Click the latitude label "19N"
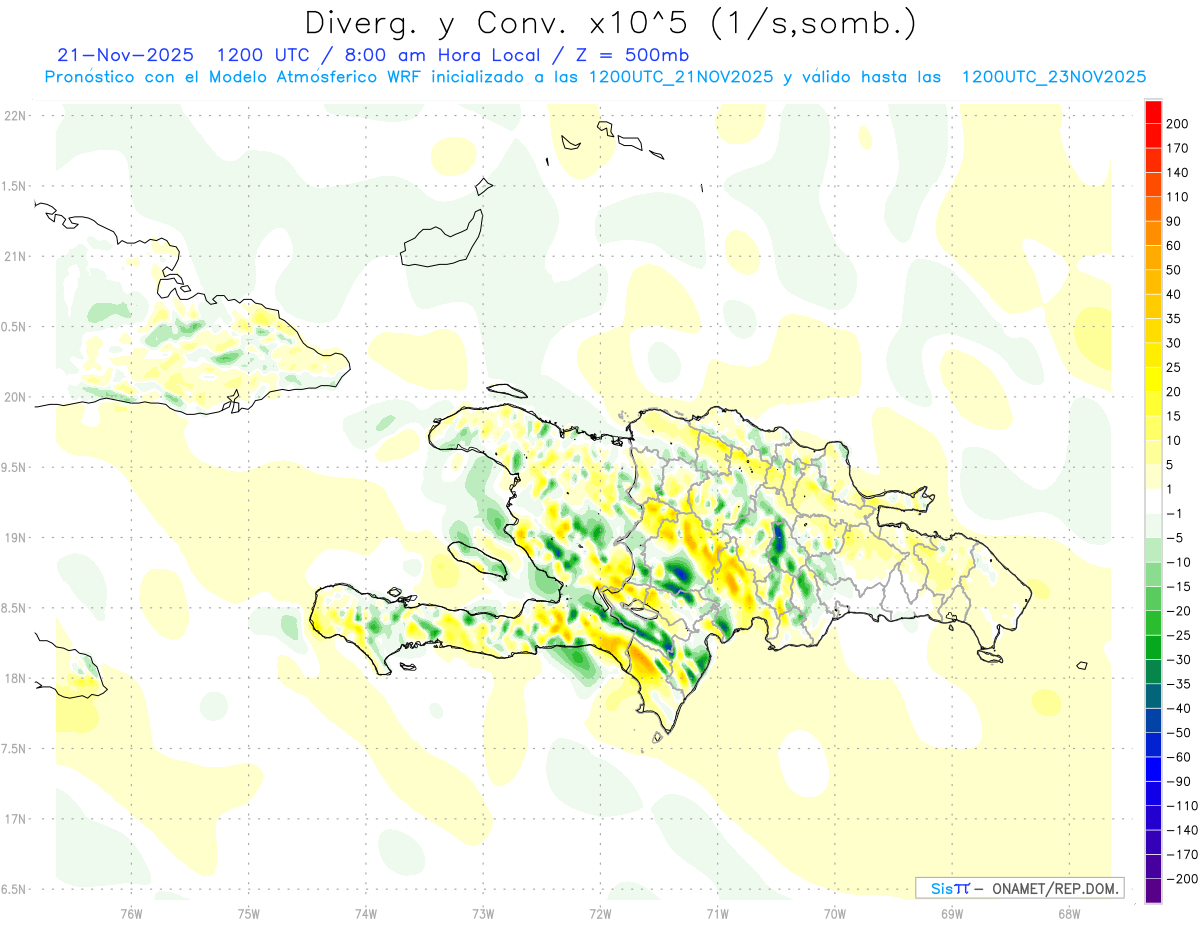The width and height of the screenshot is (1200, 927). [15, 538]
